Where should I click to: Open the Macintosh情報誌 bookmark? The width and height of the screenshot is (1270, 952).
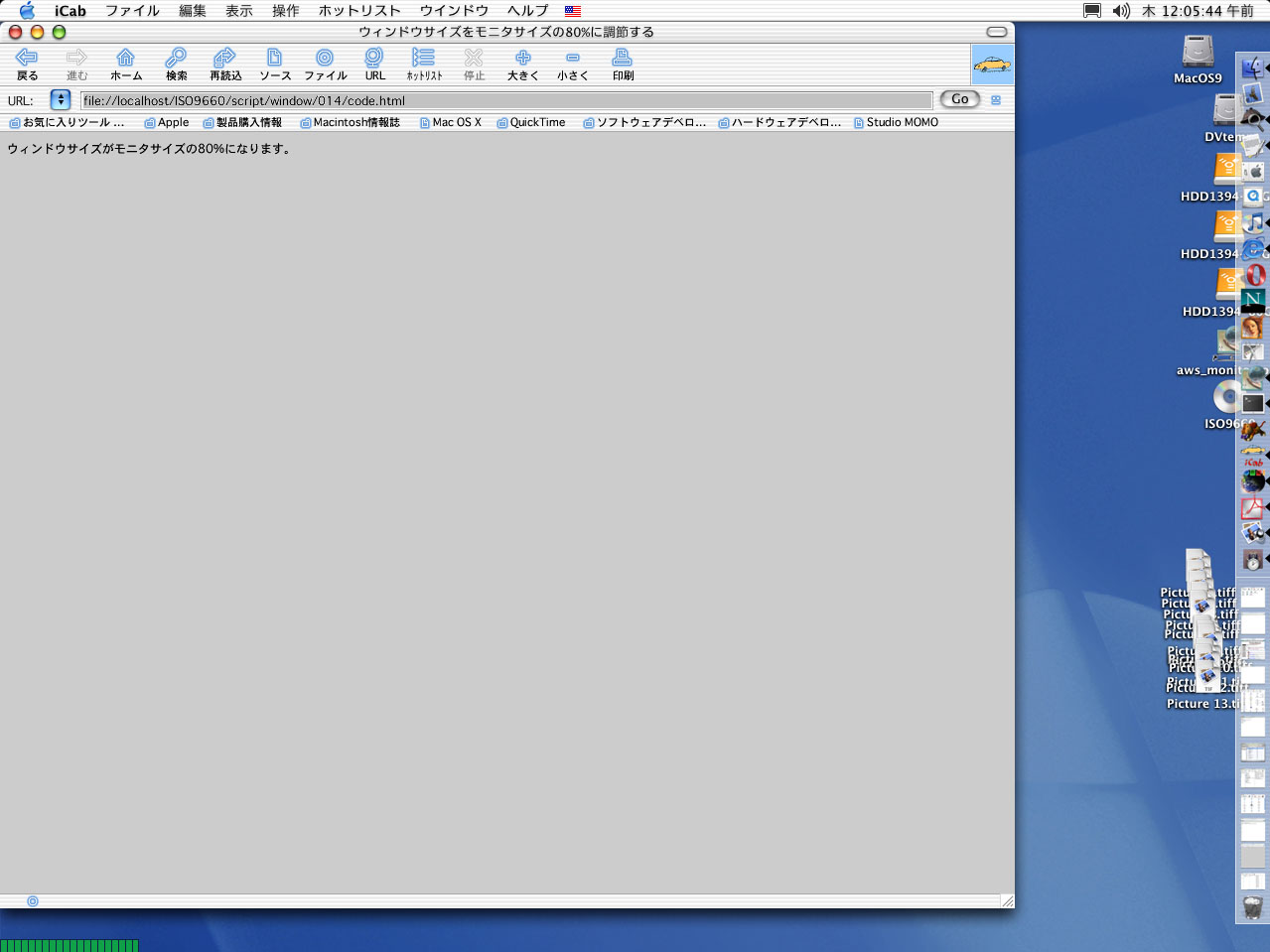tap(351, 123)
